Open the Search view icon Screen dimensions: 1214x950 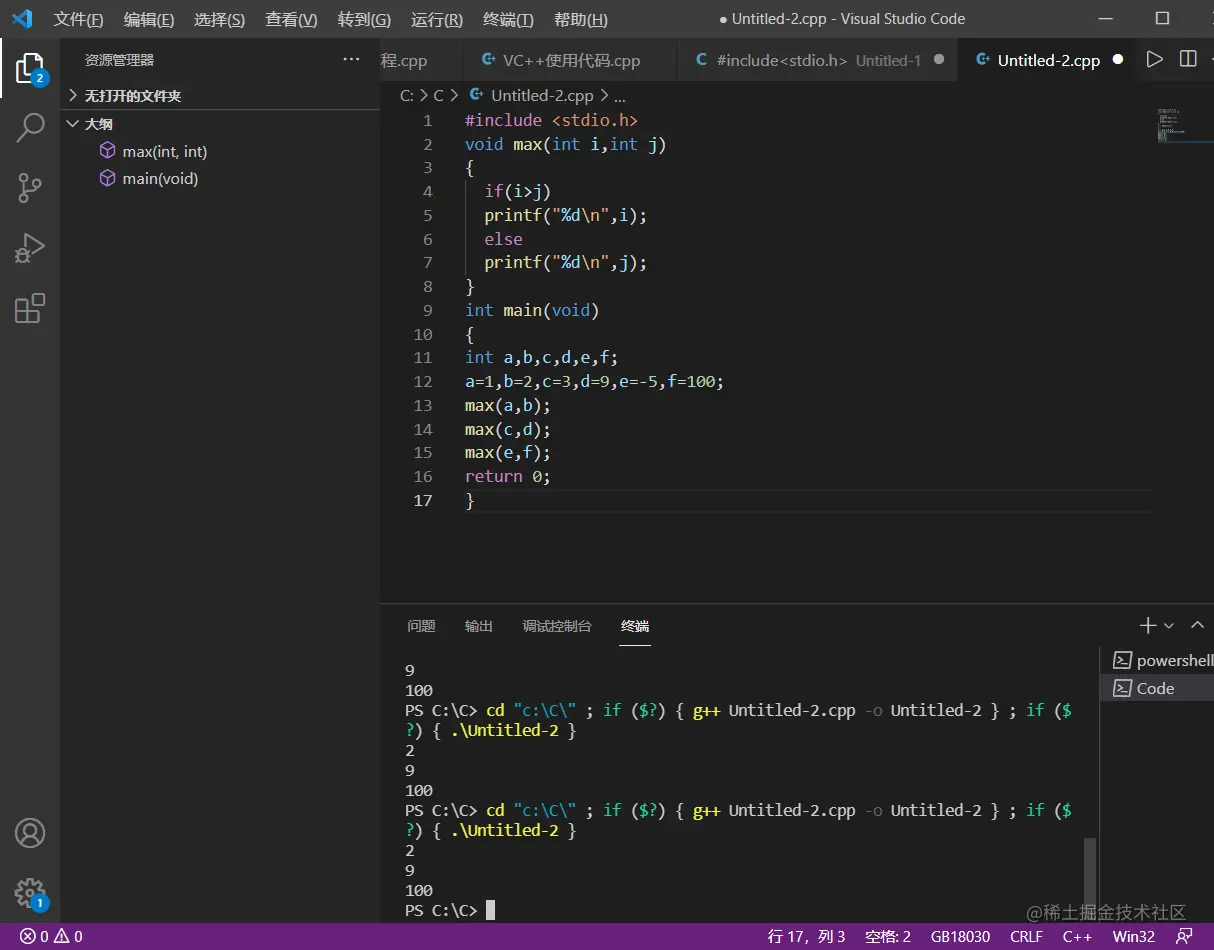30,127
